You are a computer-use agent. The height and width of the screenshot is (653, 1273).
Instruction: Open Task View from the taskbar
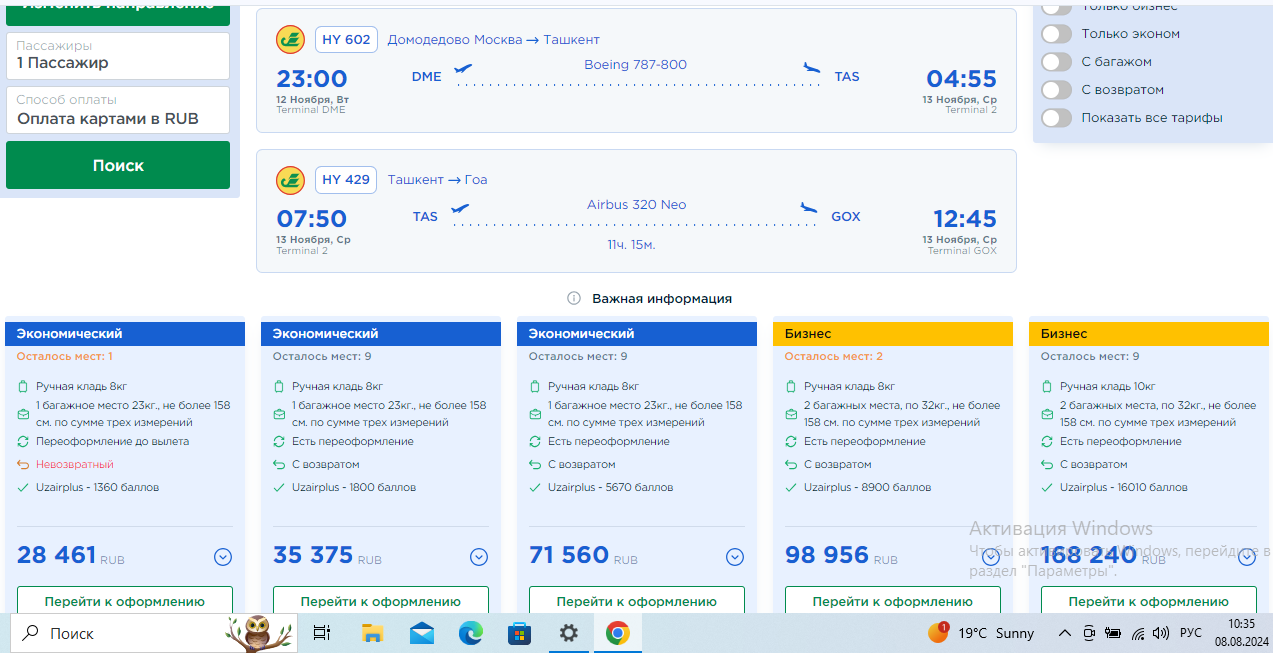tap(322, 633)
